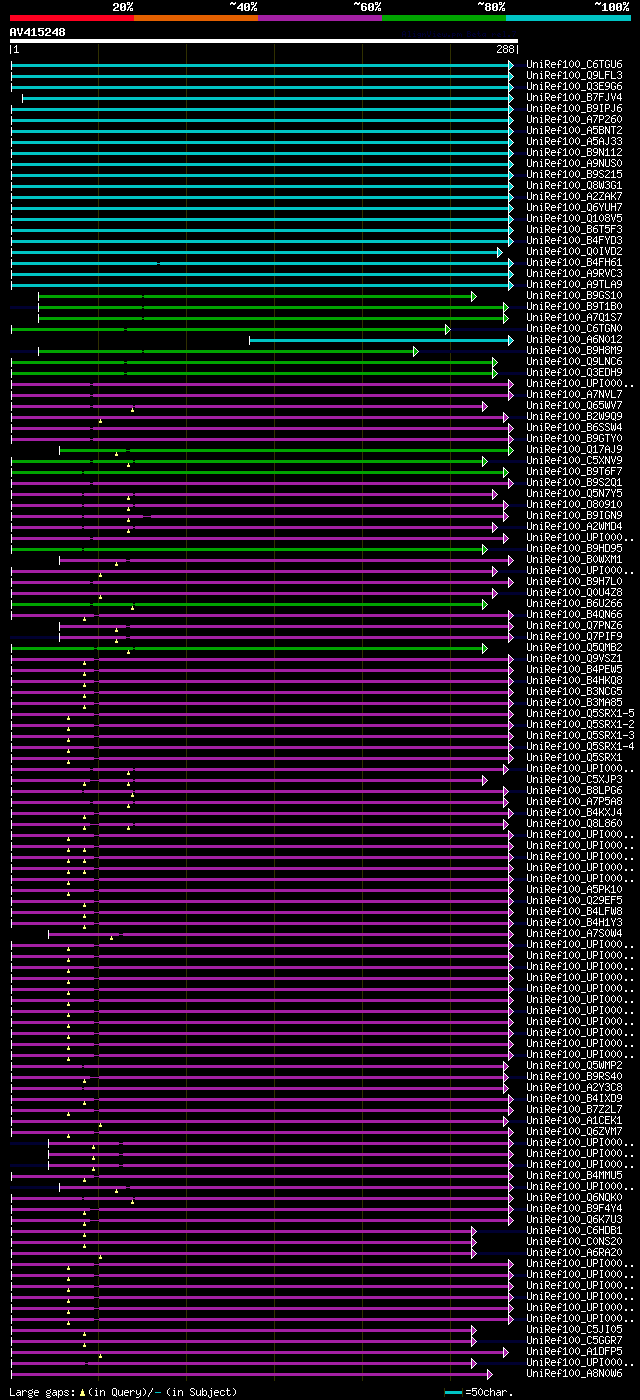Select label UniRef100_Q9LNC6

pos(574,361)
